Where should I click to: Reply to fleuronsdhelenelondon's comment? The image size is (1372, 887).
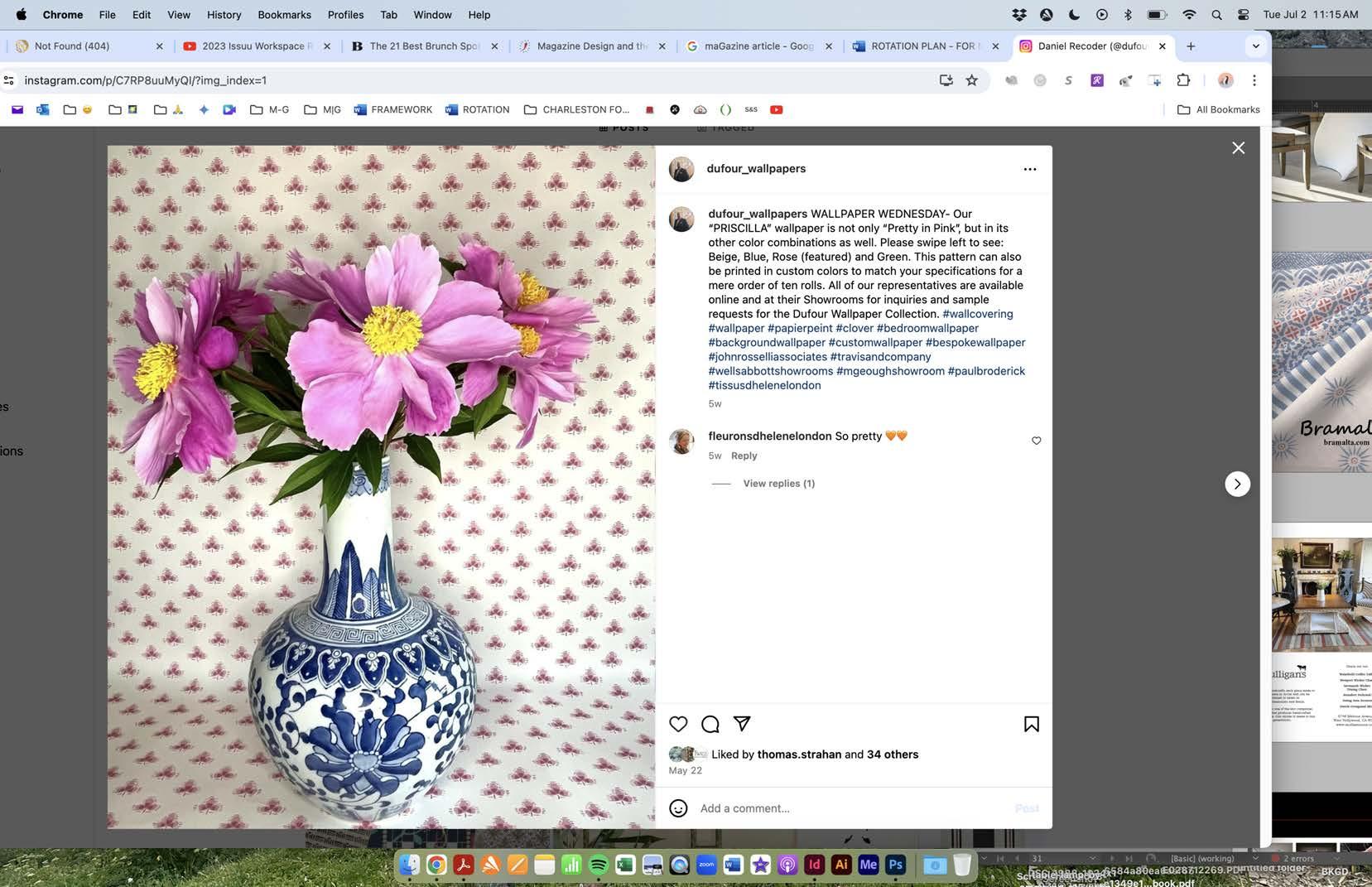(x=744, y=456)
